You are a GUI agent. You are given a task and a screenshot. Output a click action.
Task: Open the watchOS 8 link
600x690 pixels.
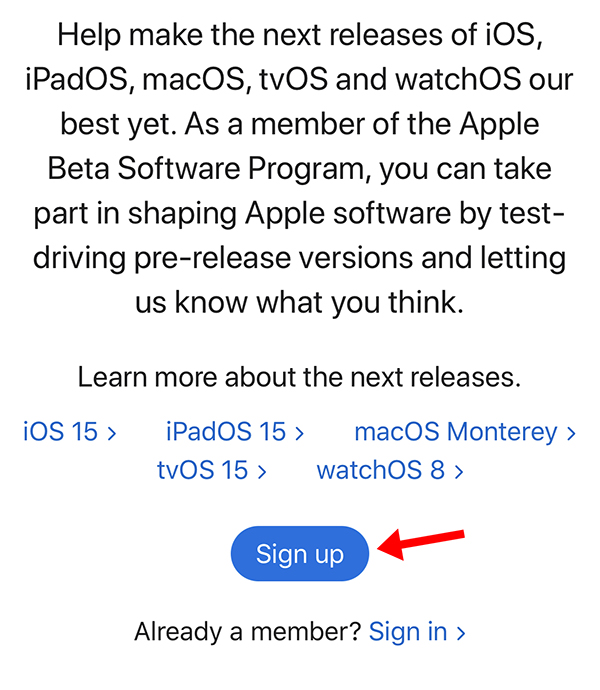[381, 470]
